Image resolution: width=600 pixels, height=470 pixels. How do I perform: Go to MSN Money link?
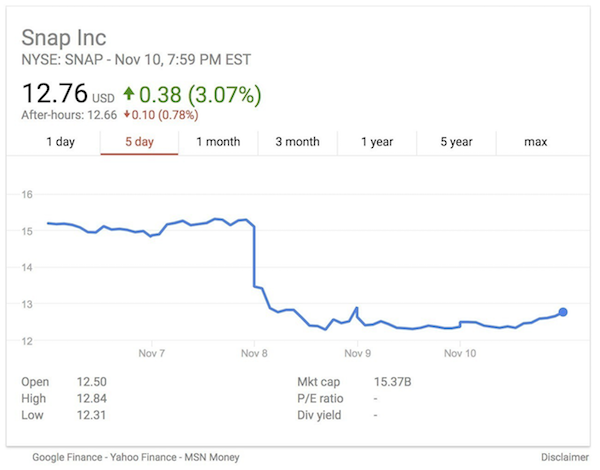click(x=212, y=457)
